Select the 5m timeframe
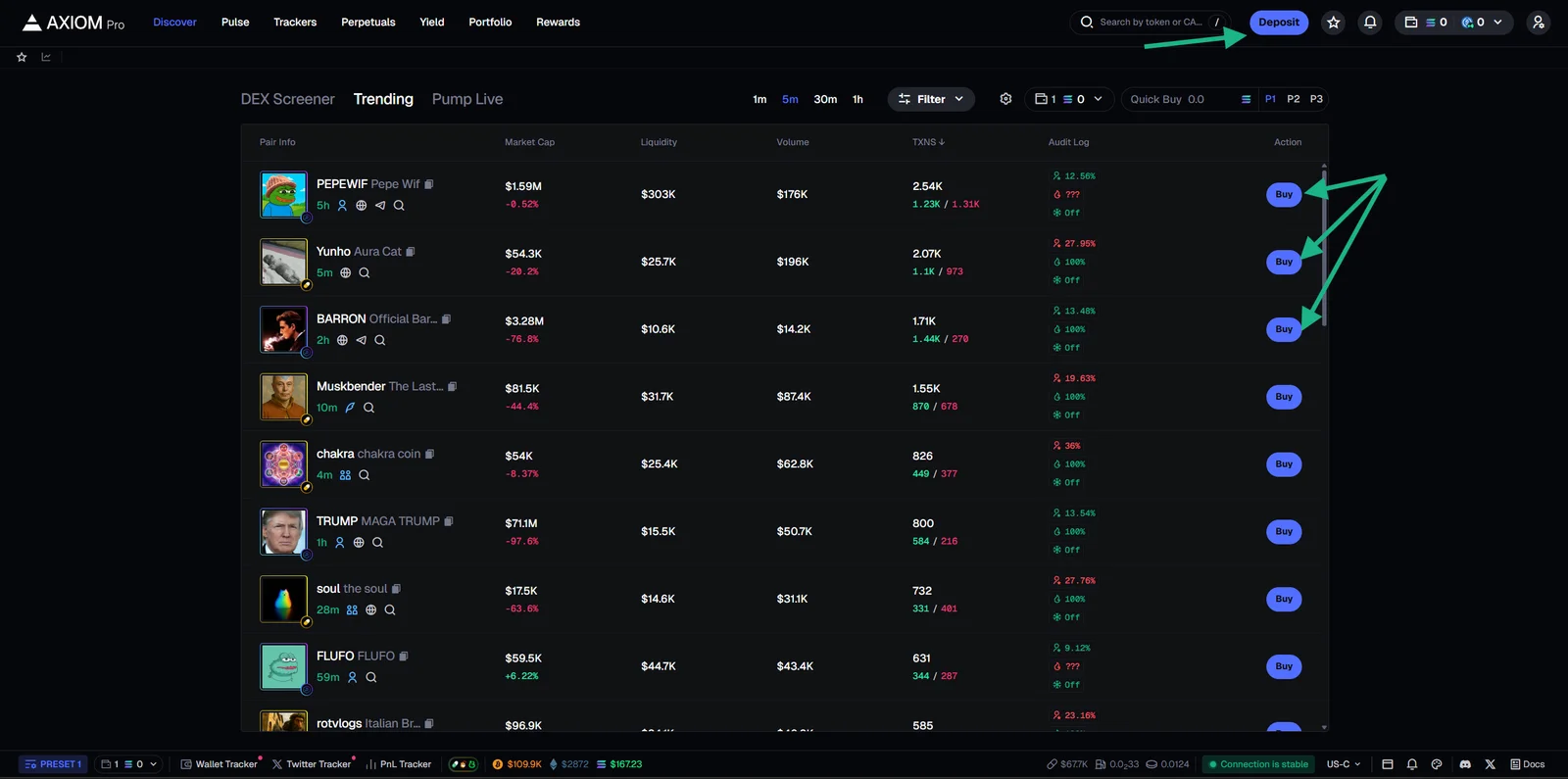The width and height of the screenshot is (1568, 779). (790, 99)
